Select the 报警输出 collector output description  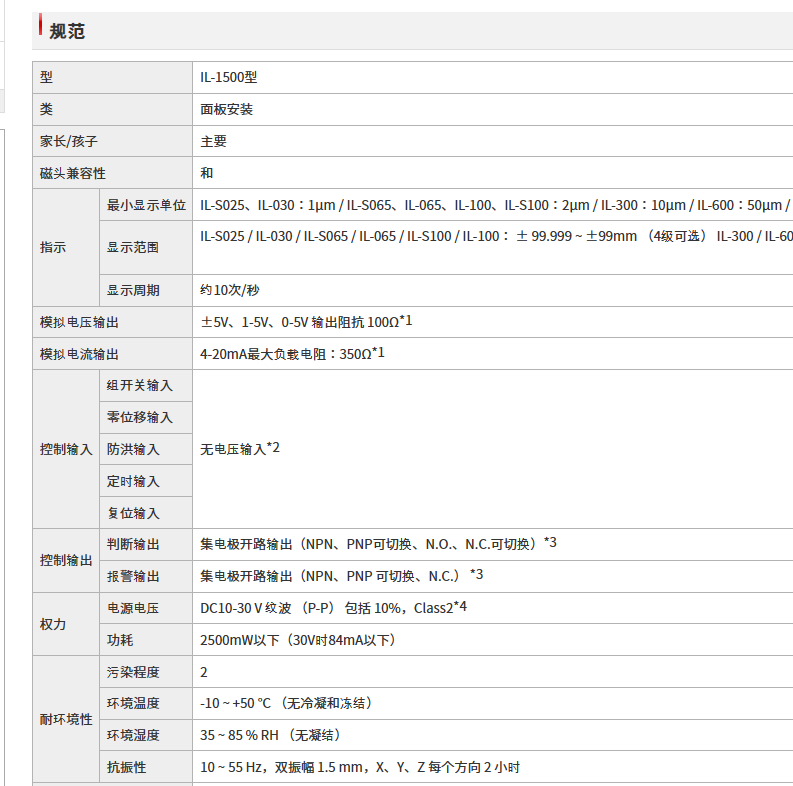341,576
